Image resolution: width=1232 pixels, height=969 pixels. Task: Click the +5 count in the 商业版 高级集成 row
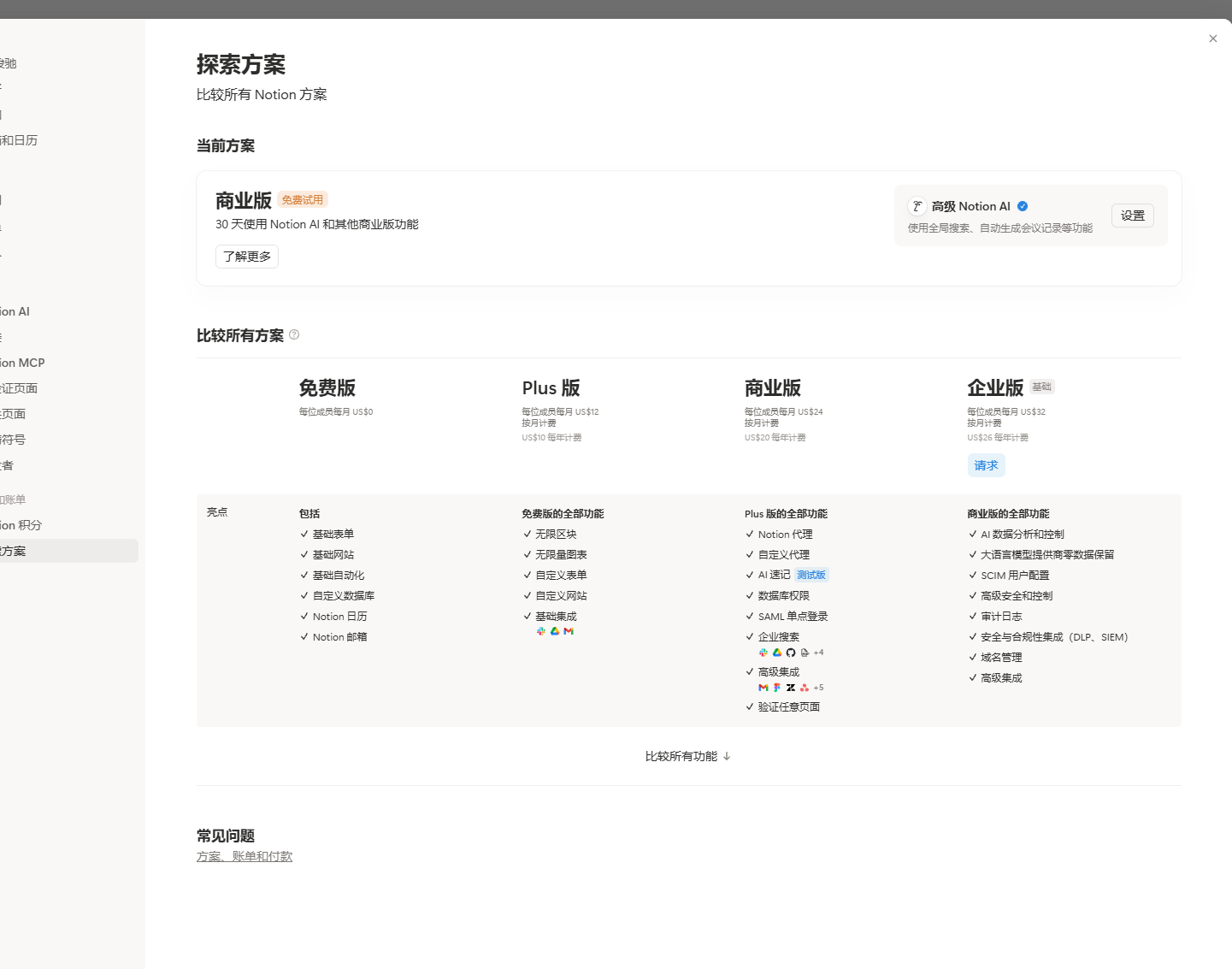point(819,688)
